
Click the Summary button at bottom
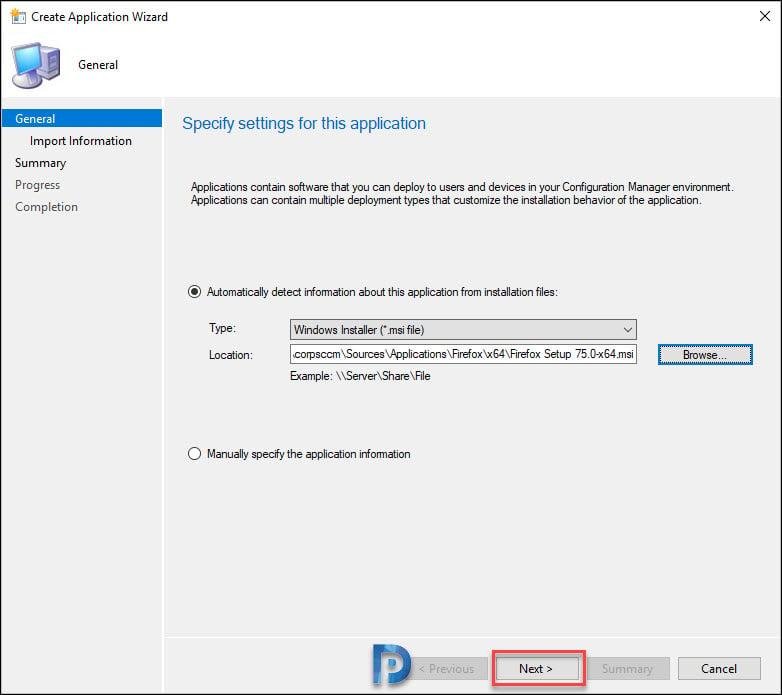(627, 669)
